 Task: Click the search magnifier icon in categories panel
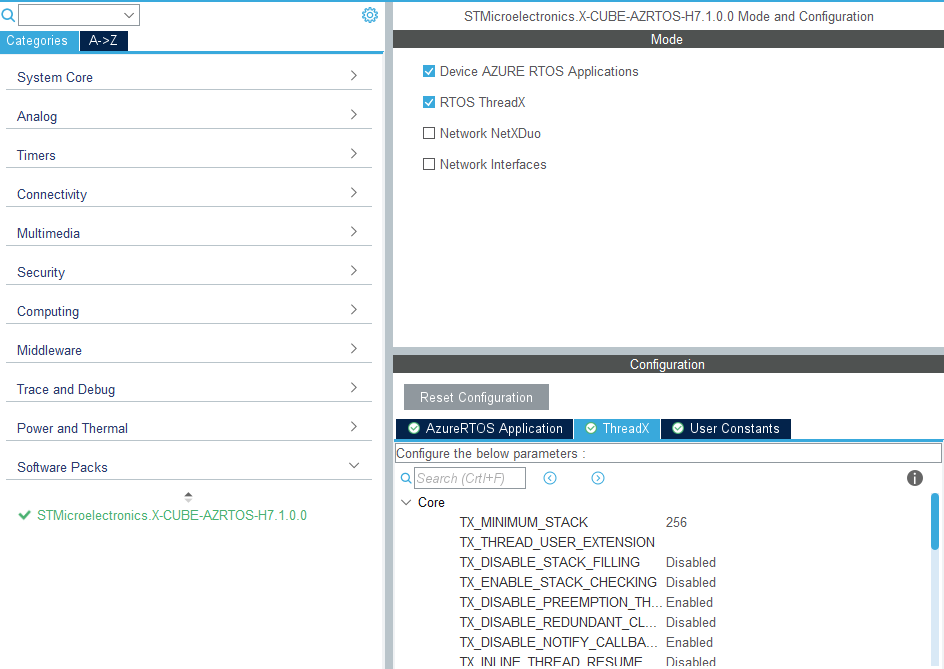(x=8, y=14)
